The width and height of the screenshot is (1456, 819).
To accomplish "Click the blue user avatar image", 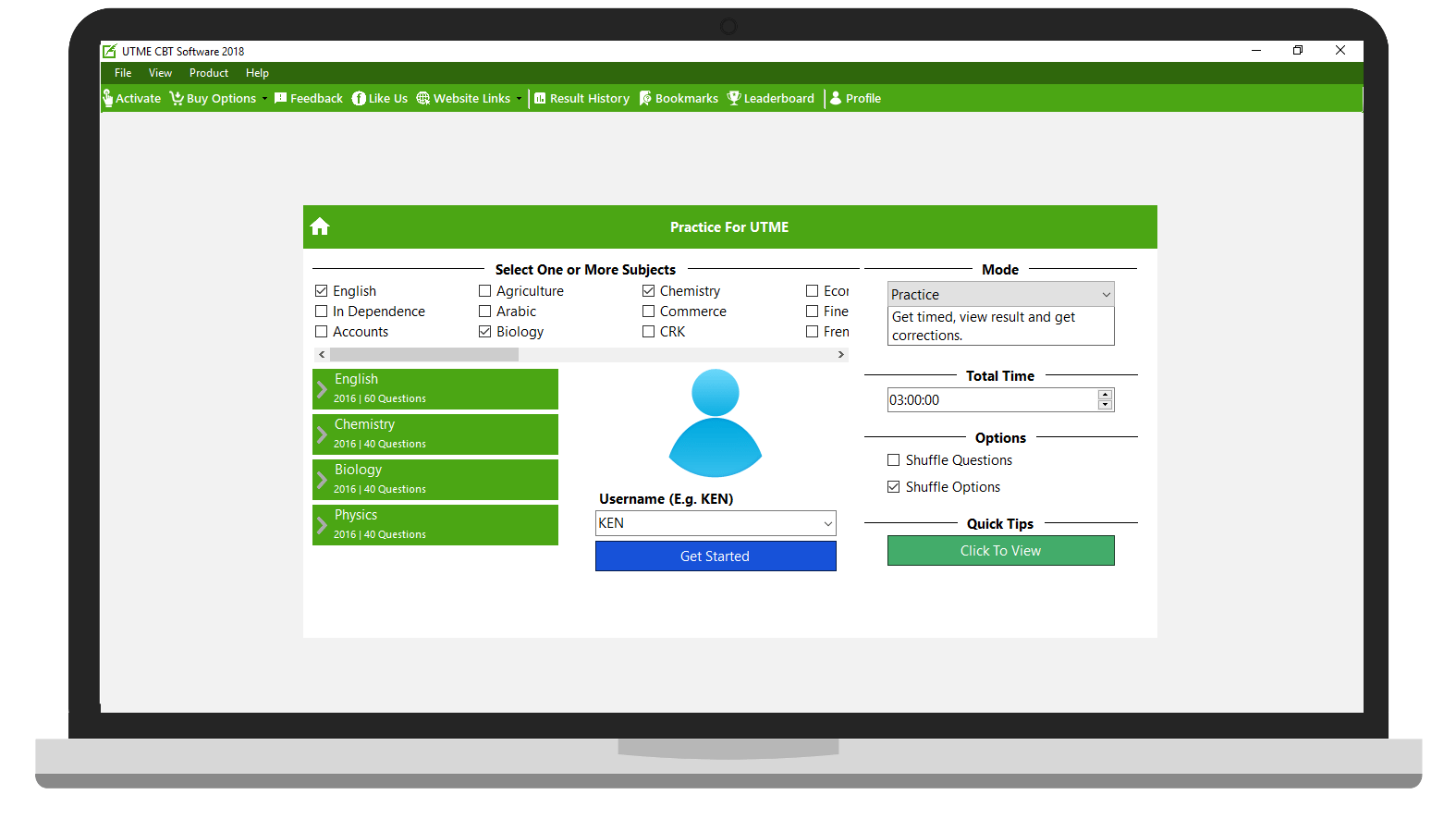I will (x=716, y=422).
